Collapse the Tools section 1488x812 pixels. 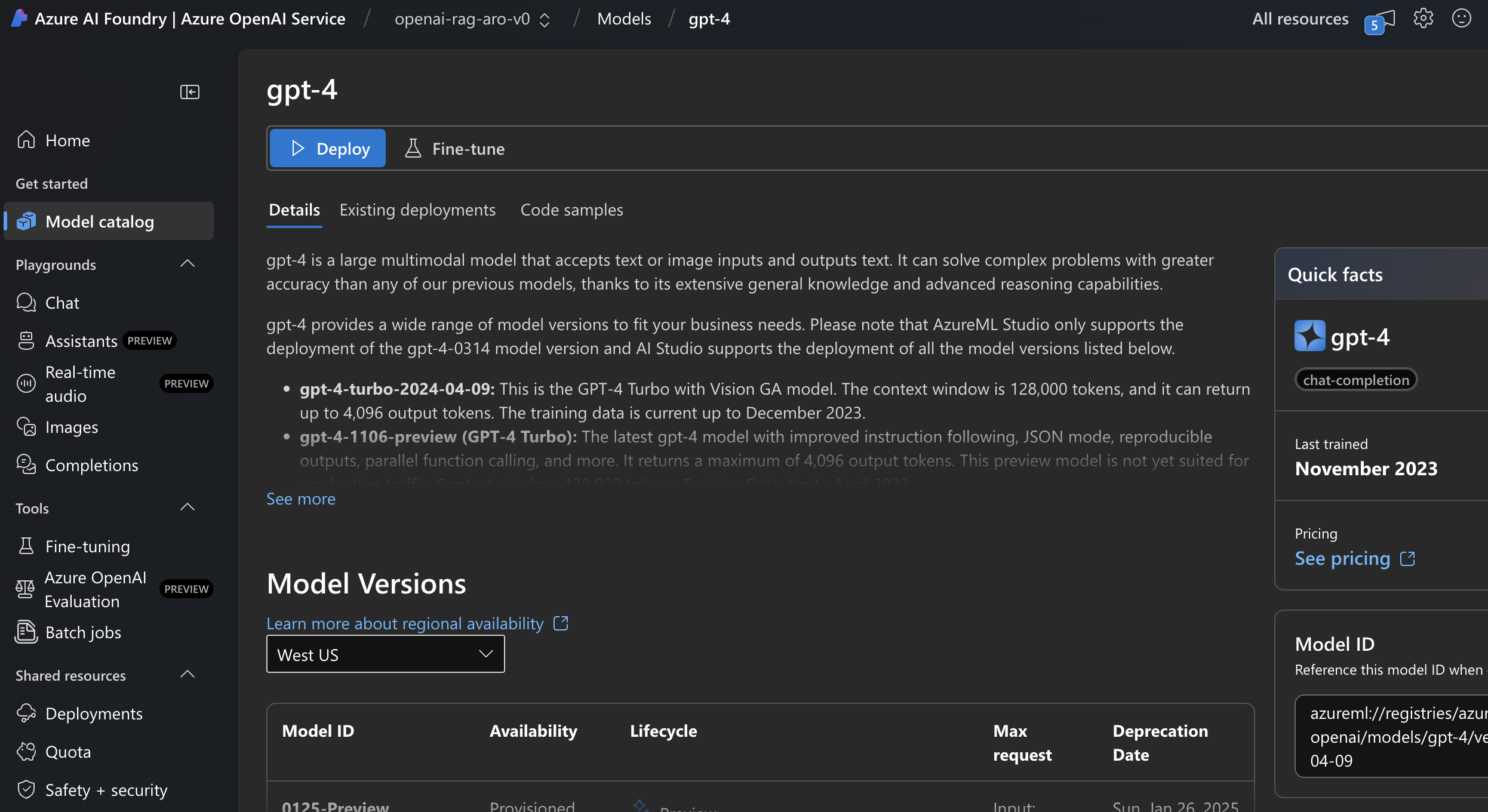(187, 507)
